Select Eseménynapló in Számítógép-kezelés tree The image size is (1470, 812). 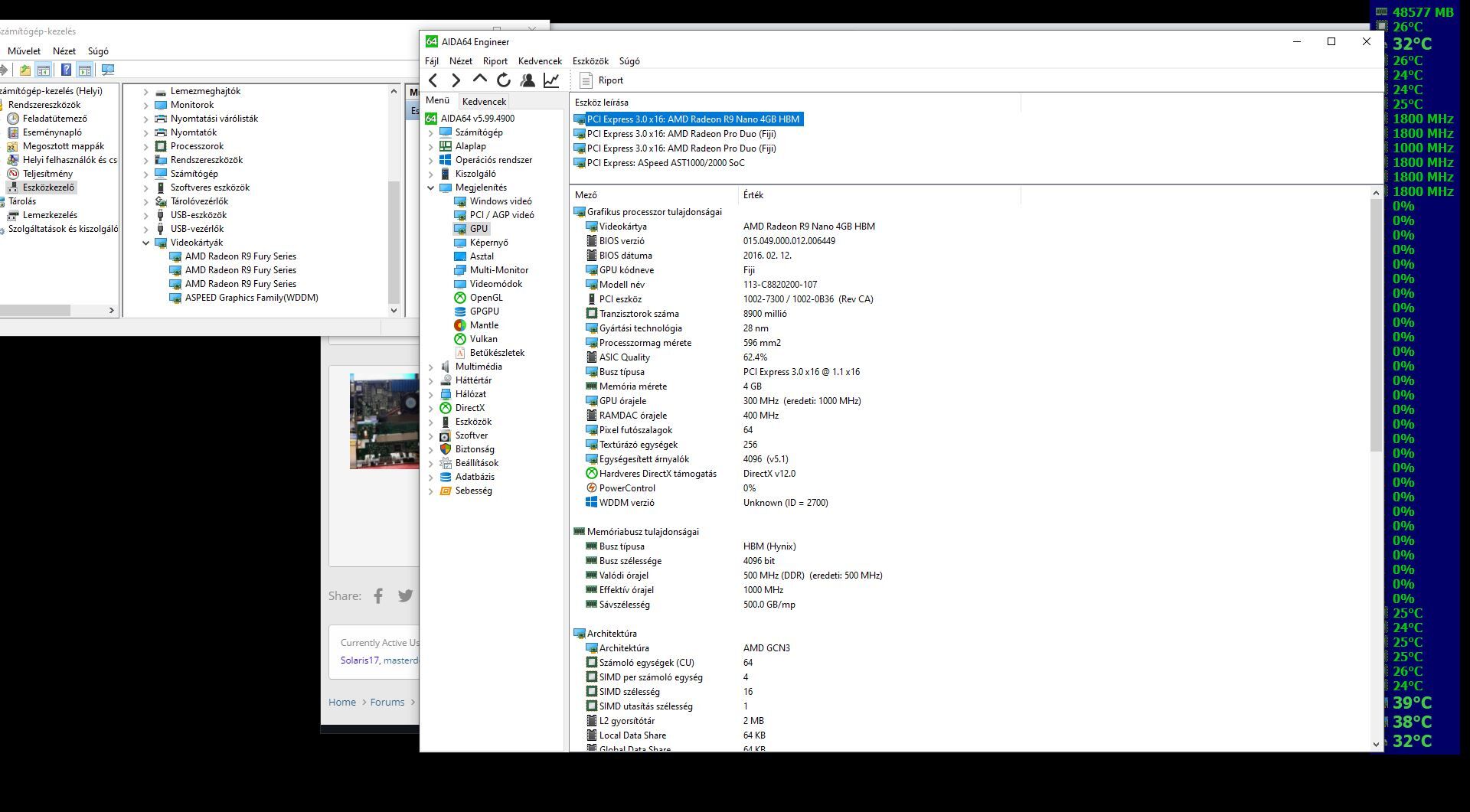[x=52, y=132]
